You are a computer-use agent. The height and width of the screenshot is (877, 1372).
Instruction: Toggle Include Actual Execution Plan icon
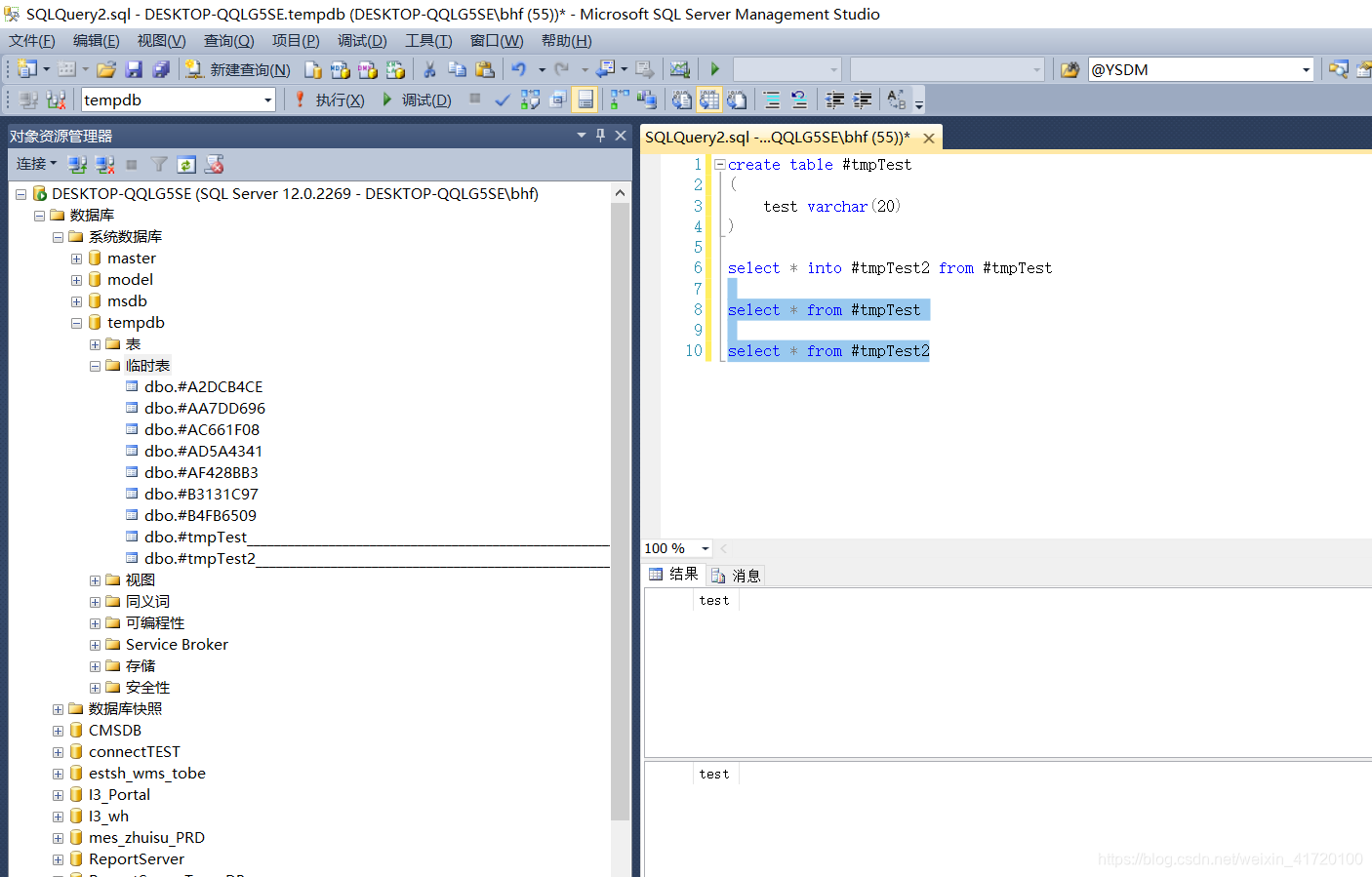coord(619,100)
